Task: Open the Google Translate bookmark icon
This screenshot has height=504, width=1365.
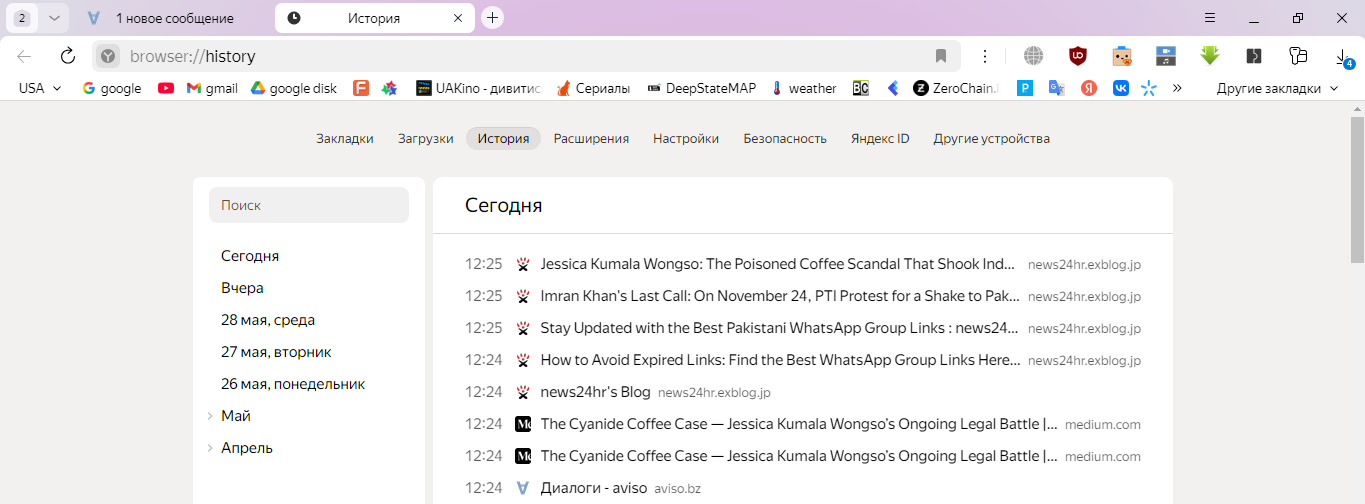Action: tap(1056, 88)
